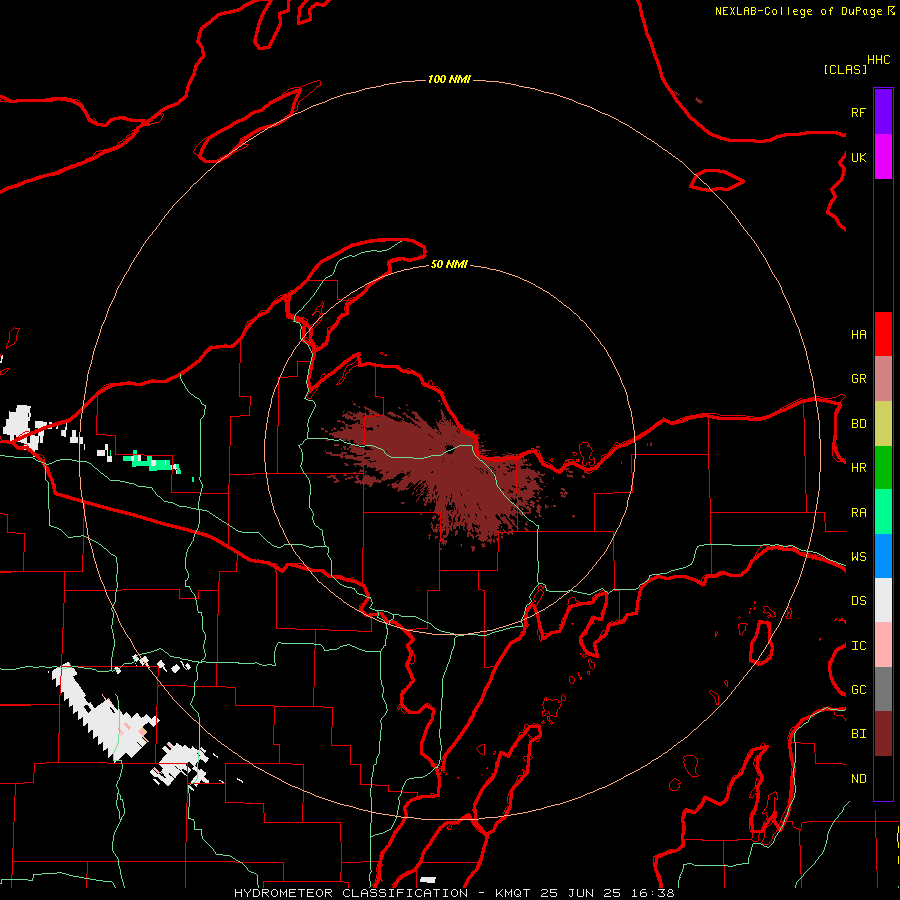Pick the bright green RA legend swatch
The width and height of the screenshot is (900, 900).
tap(883, 512)
